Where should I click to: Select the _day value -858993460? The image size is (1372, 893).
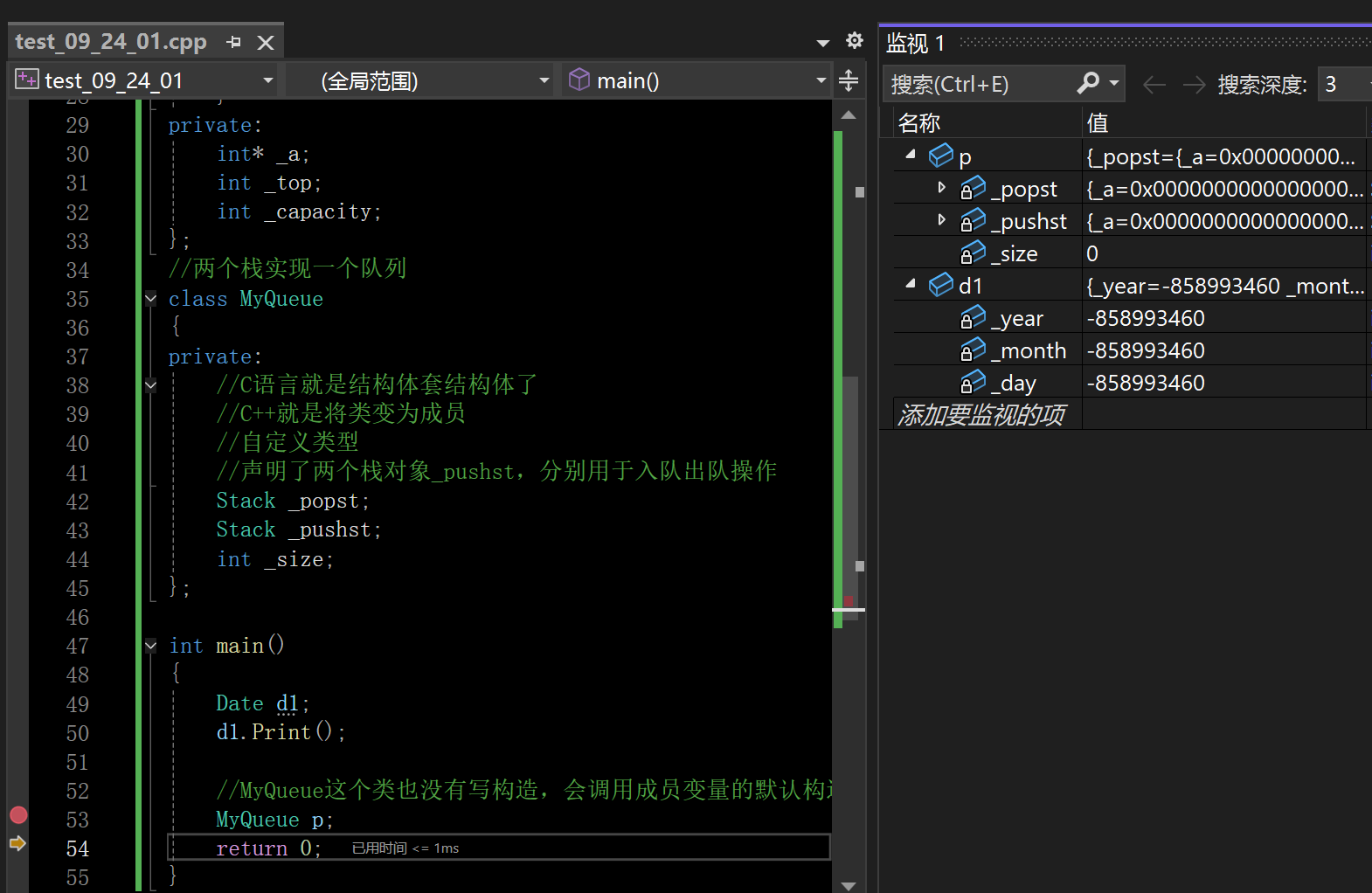1145,383
